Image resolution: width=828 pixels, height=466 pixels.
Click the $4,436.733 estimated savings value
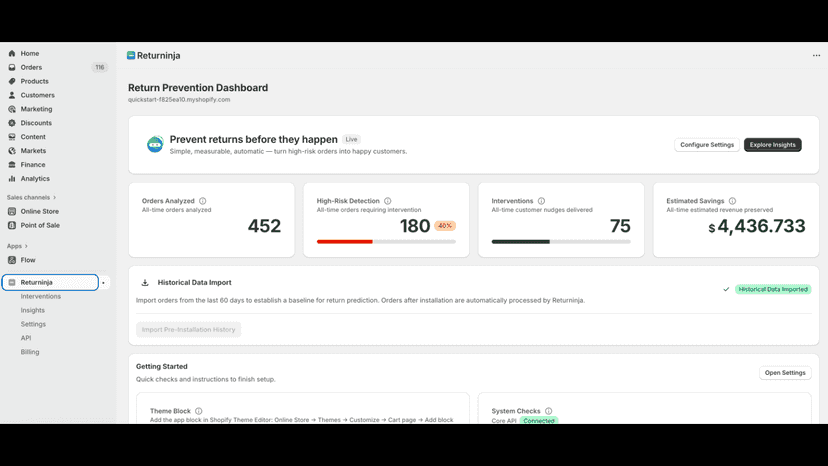pyautogui.click(x=757, y=226)
